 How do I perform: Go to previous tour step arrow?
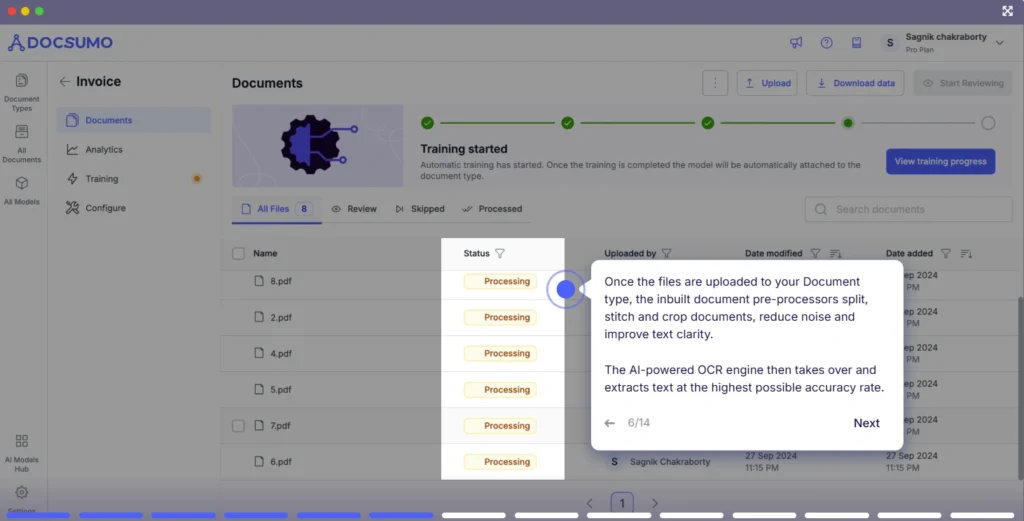point(609,423)
